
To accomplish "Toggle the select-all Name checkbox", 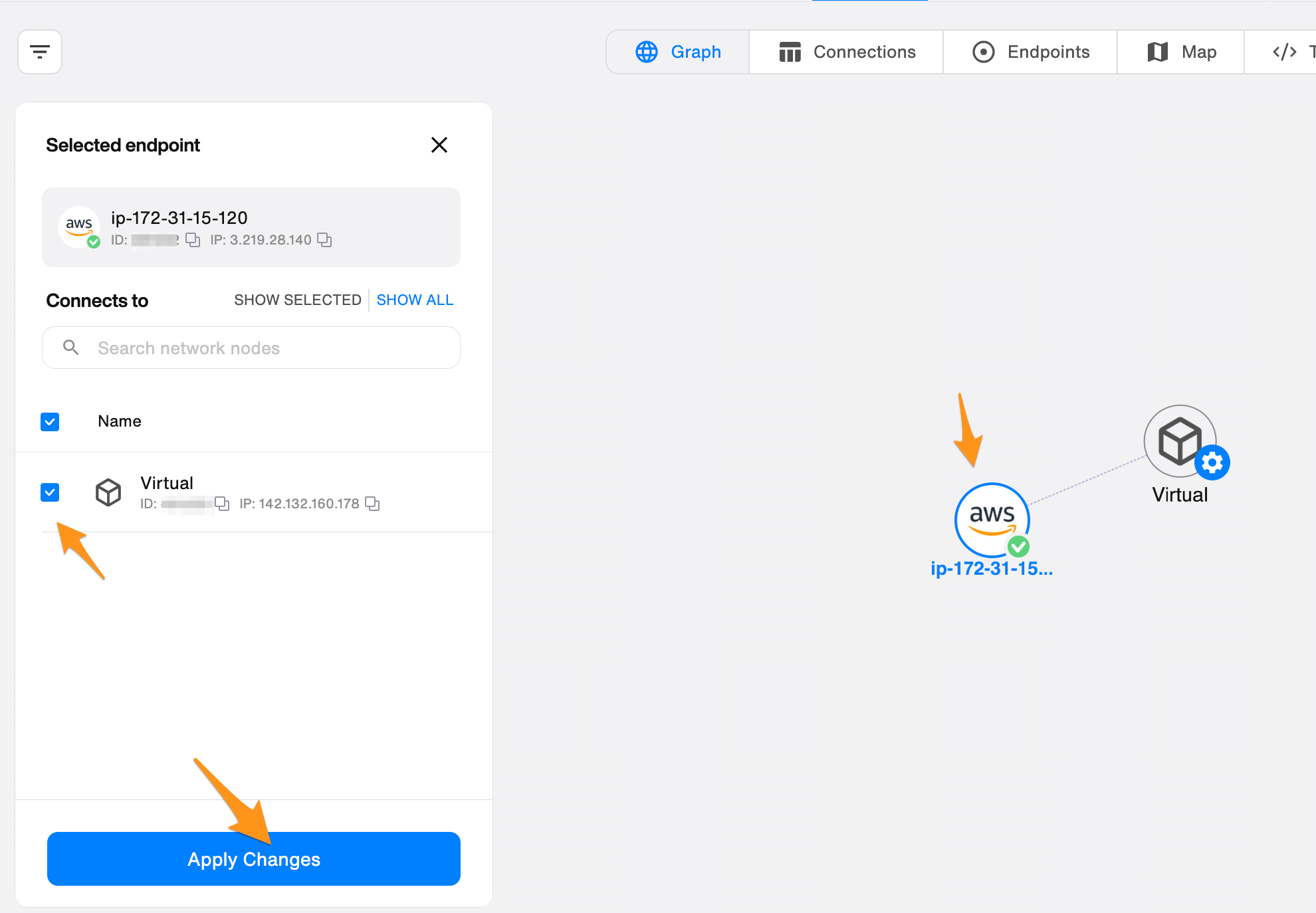I will (50, 421).
